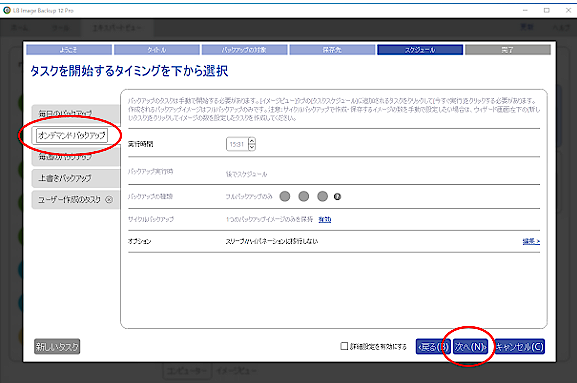Click the スリープ/ハイバネーションに移行しない option text
This screenshot has height=383, width=577.
pos(272,241)
